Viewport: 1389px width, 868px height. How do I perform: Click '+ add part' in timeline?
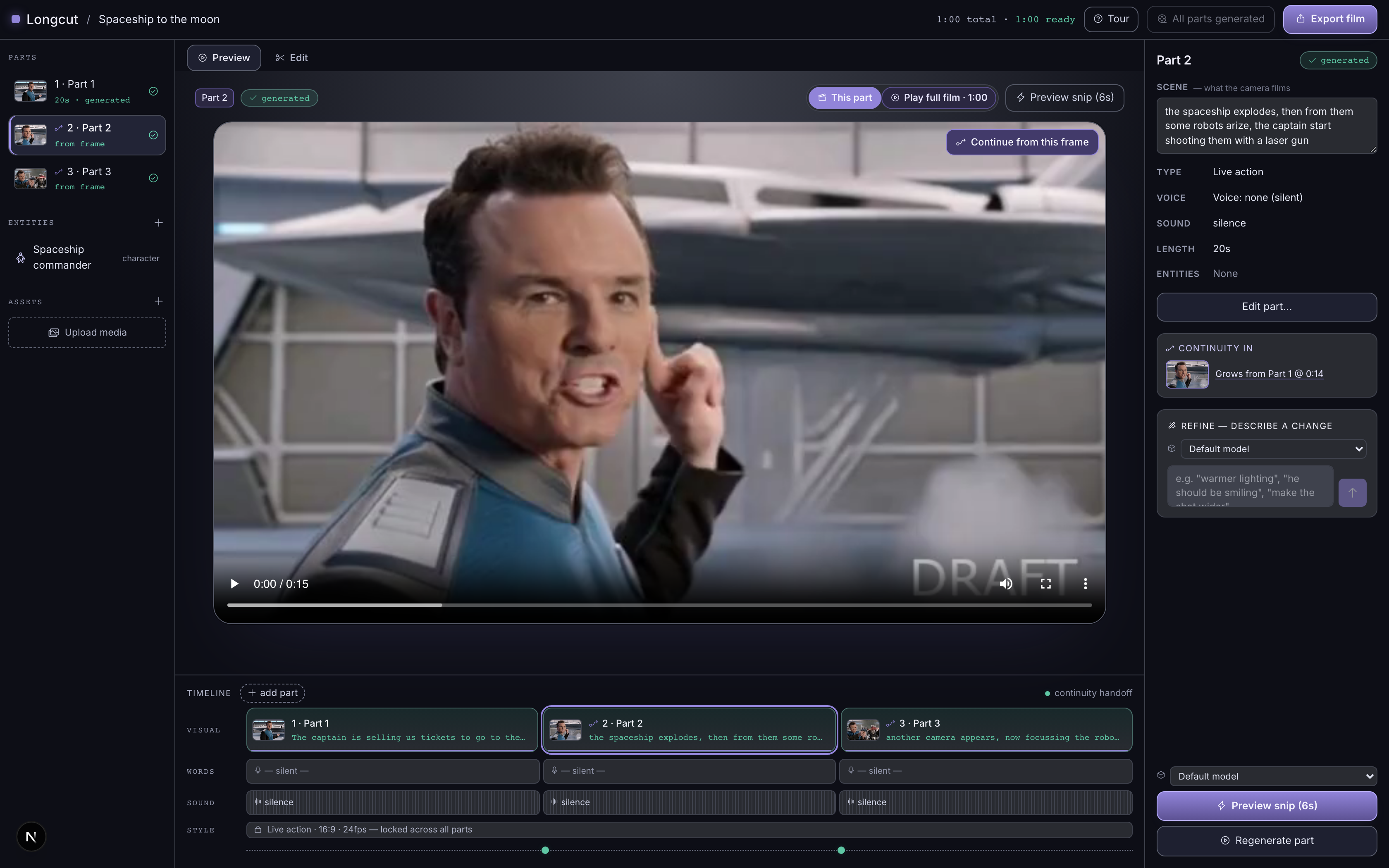pos(273,693)
